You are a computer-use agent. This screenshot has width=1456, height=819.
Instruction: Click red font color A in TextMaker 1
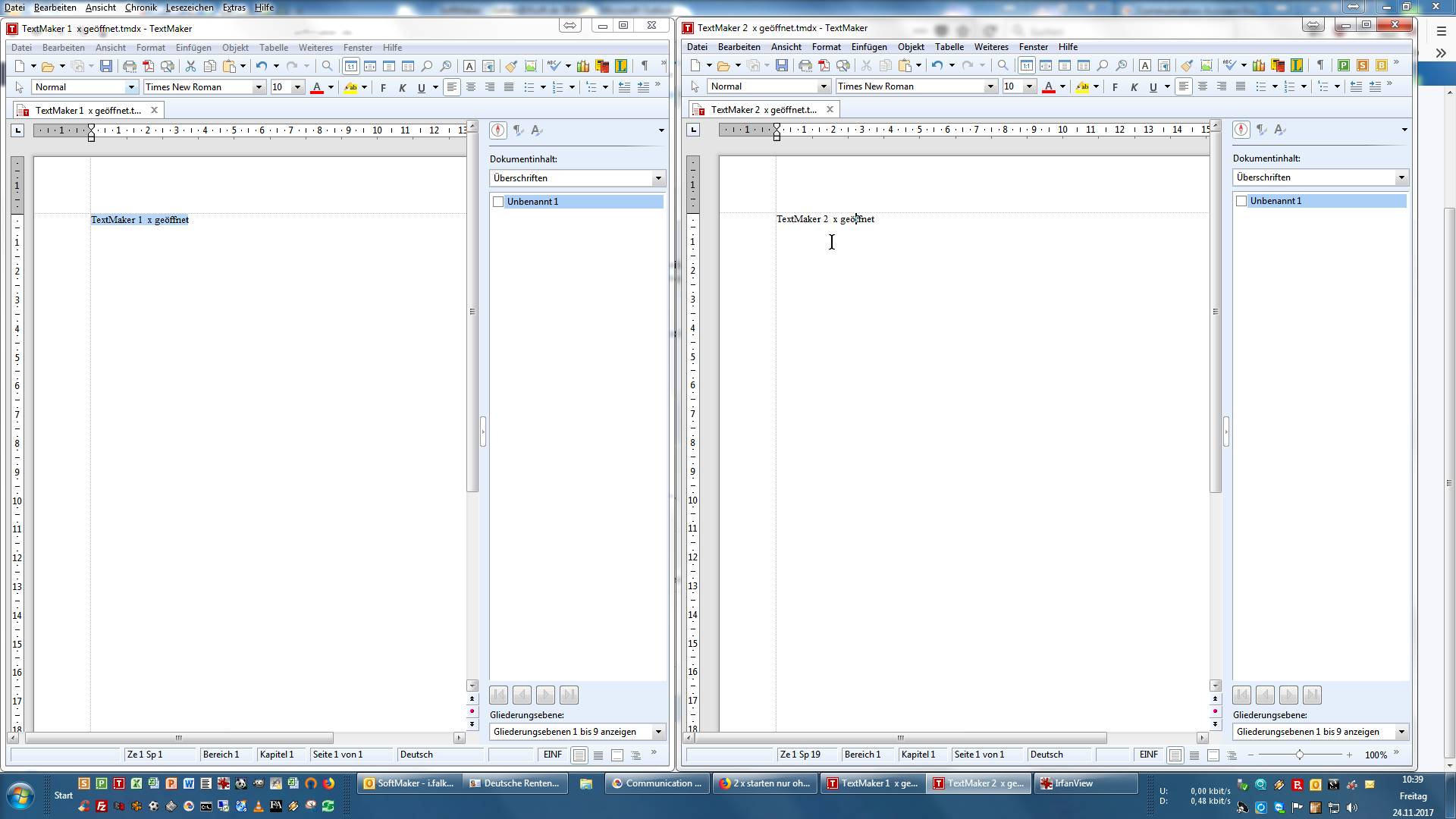tap(317, 87)
